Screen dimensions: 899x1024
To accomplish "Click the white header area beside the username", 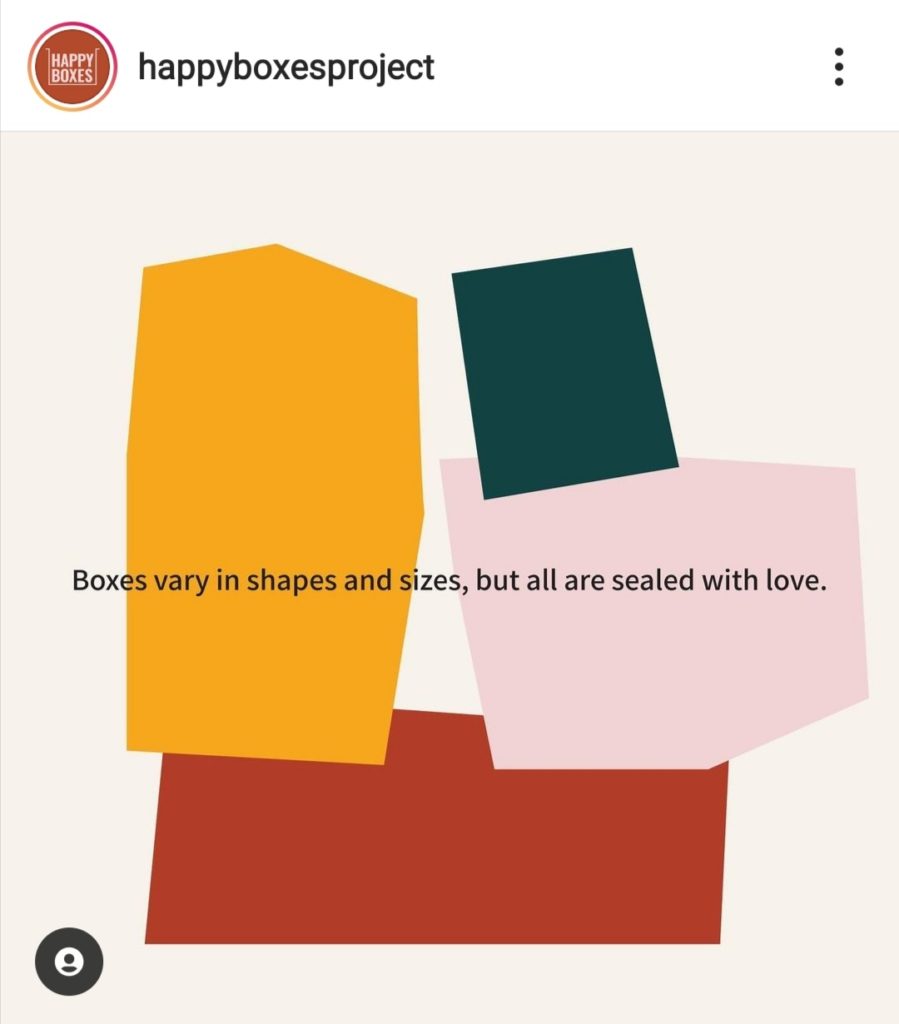I will click(627, 67).
